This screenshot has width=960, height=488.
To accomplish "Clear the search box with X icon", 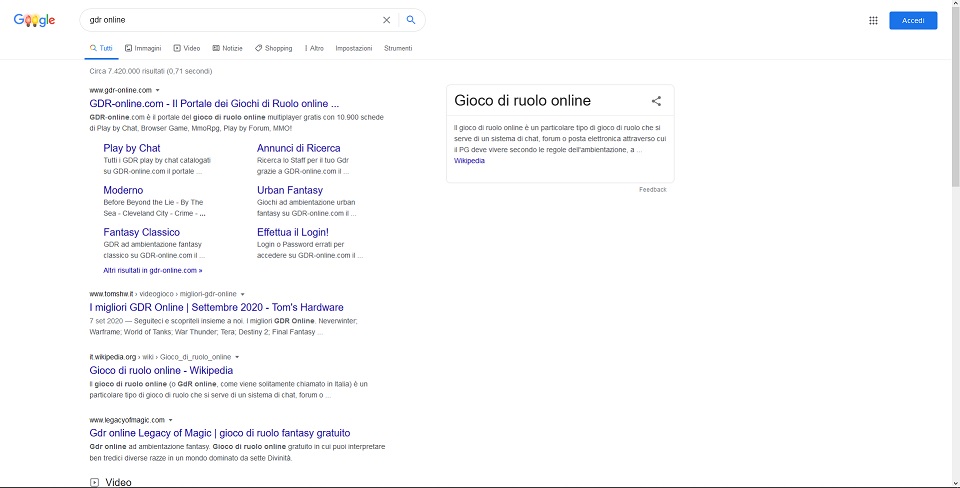I will pyautogui.click(x=387, y=20).
